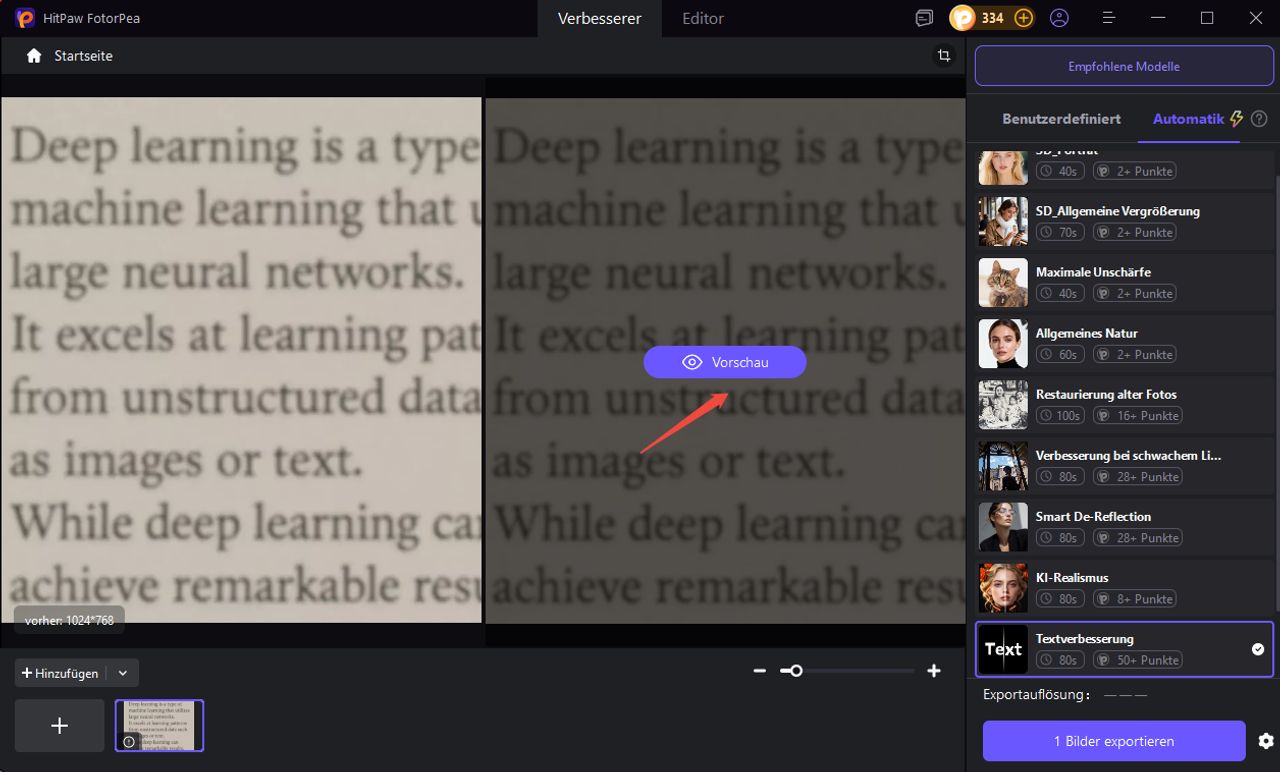1280x772 pixels.
Task: Click the '2+ Punkte' badge under Maximale Unschärfe
Action: coord(1135,293)
